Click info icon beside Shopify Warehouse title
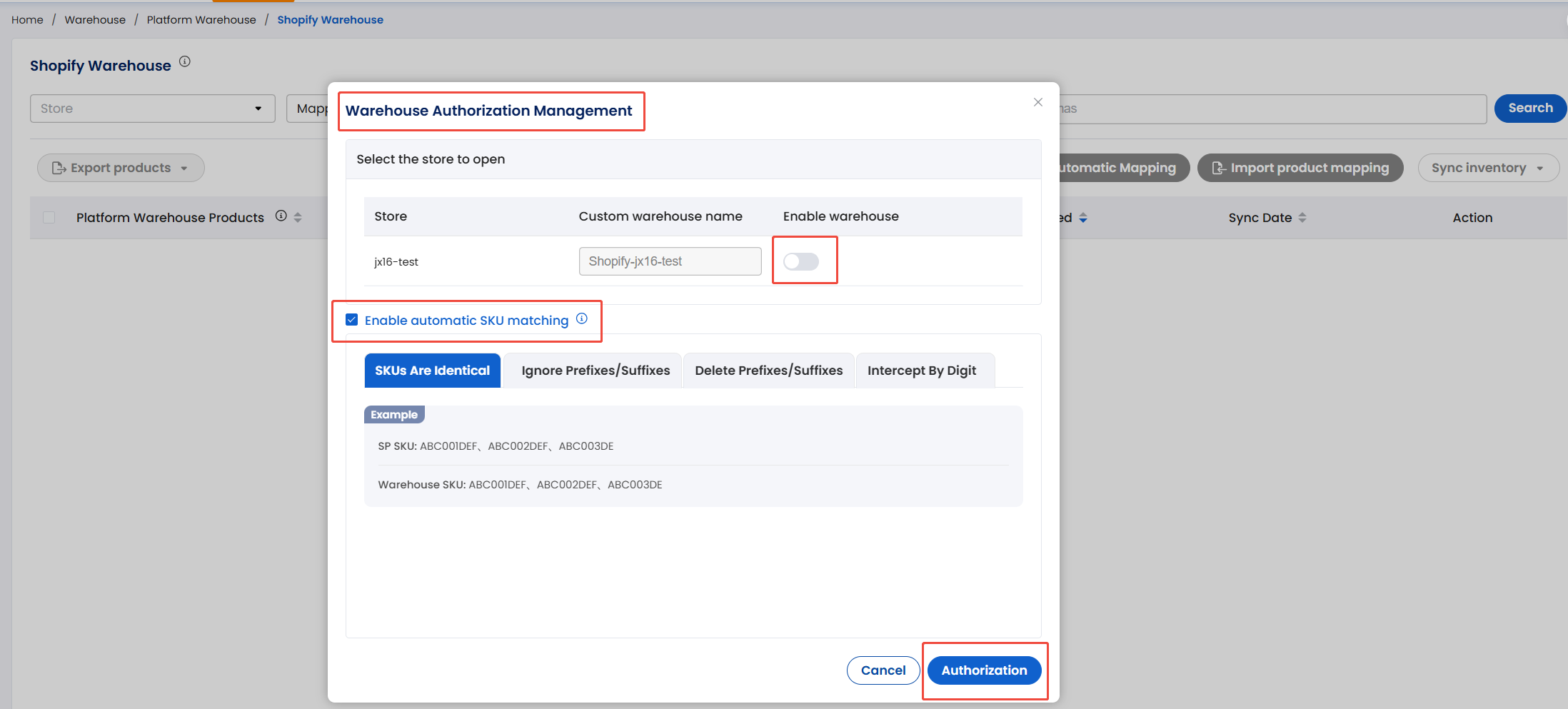1568x709 pixels. tap(185, 62)
